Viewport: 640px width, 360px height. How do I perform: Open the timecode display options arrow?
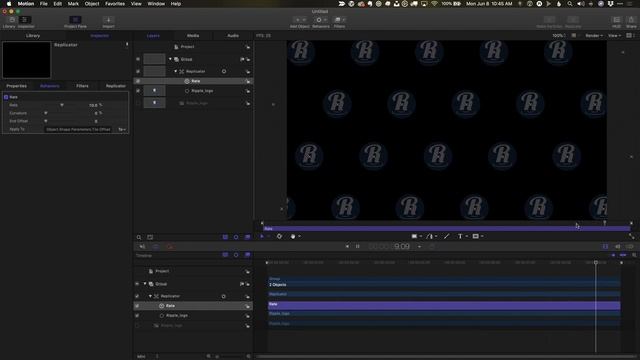coord(419,247)
